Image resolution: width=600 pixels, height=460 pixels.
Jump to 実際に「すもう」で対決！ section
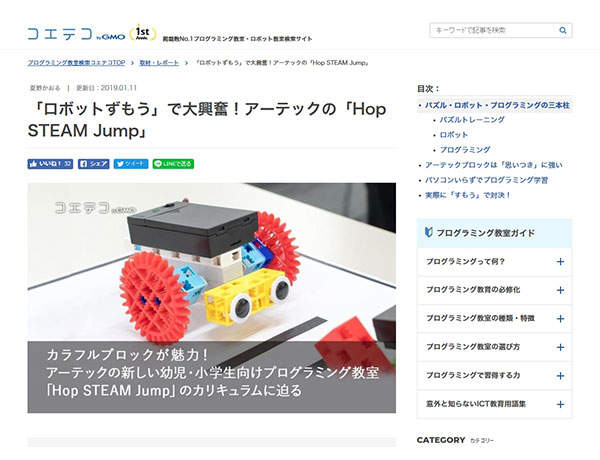468,195
